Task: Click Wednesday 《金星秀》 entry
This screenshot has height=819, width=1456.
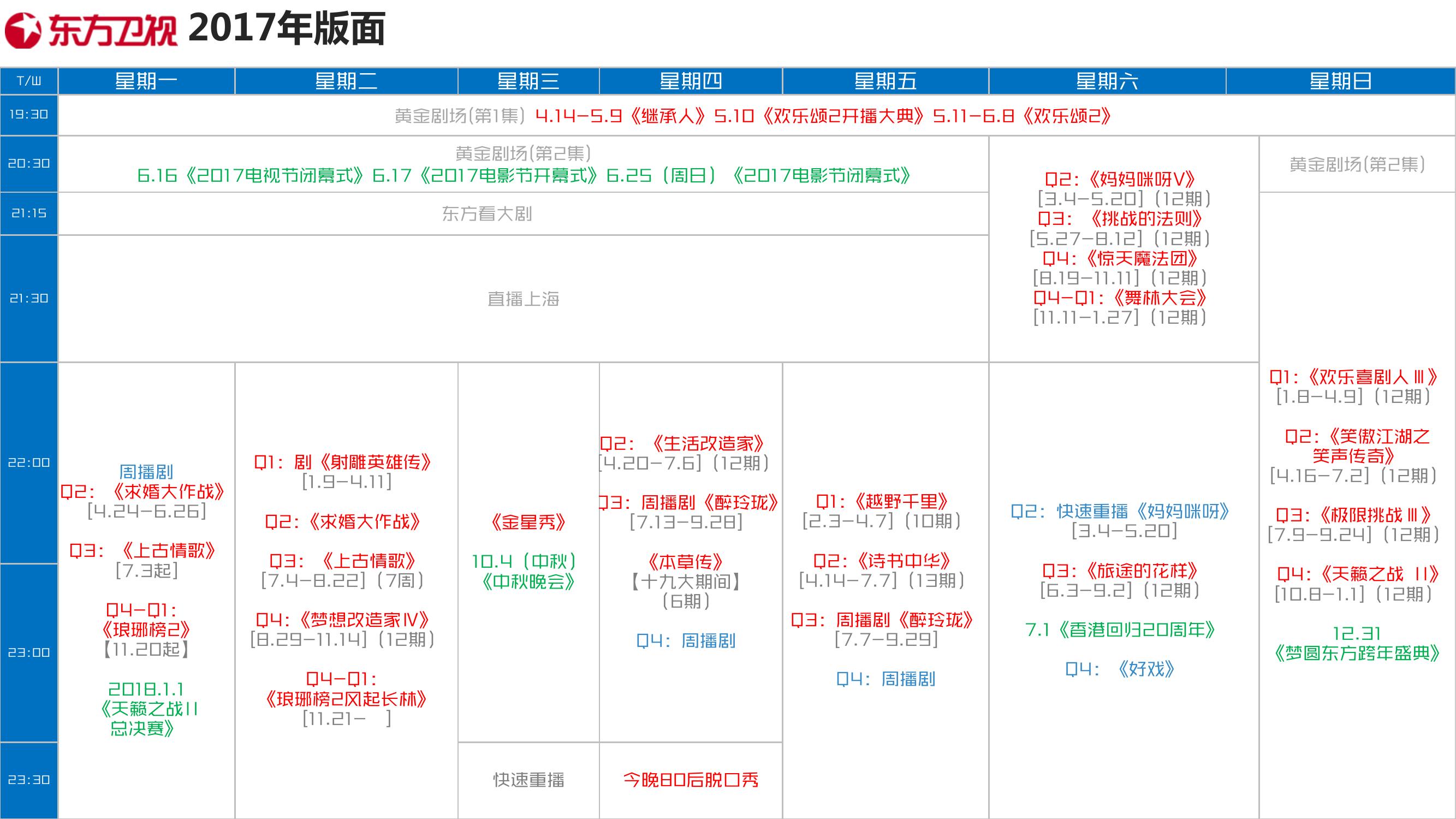Action: coord(528,523)
